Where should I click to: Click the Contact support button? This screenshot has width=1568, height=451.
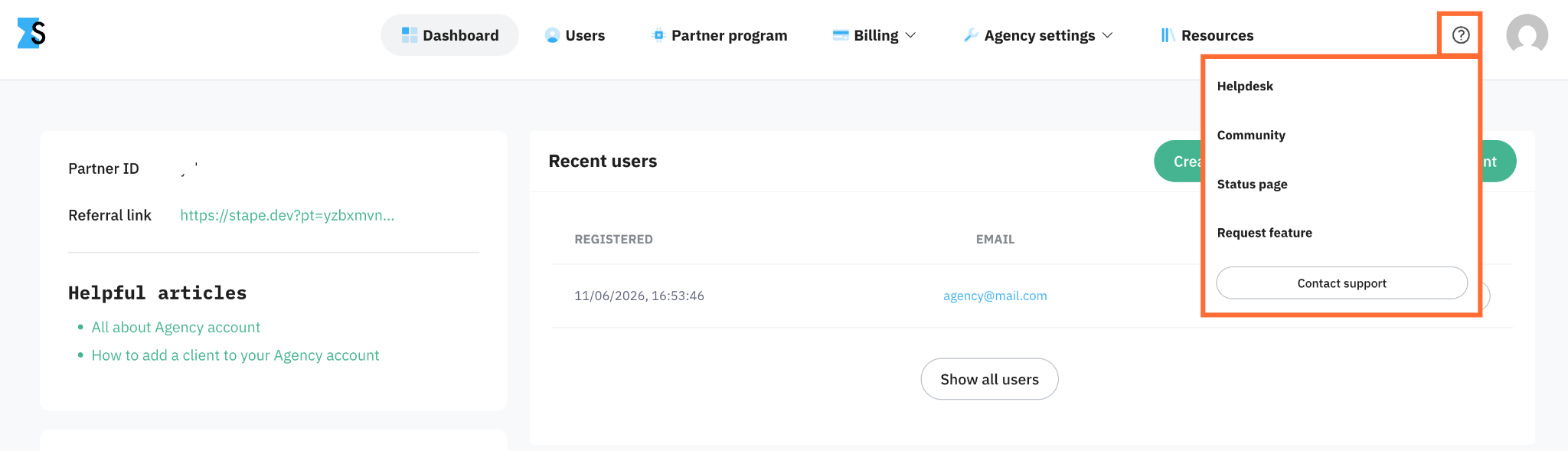click(x=1341, y=283)
